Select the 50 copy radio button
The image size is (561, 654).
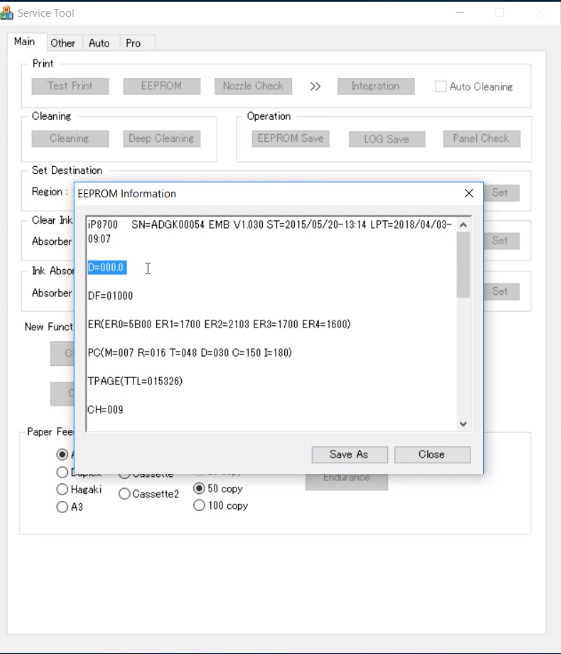[x=199, y=488]
